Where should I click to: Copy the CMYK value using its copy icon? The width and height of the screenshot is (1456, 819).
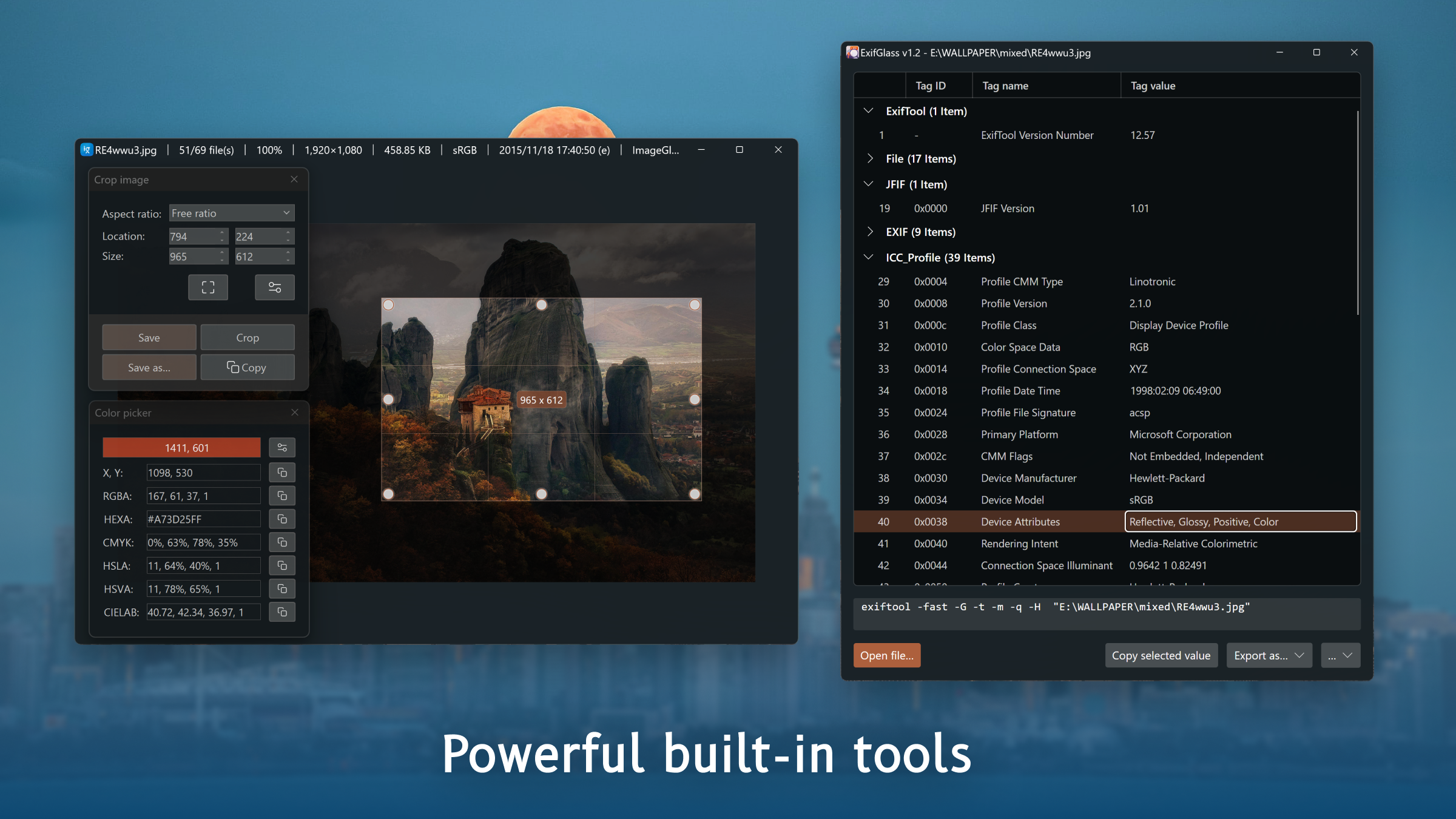(281, 542)
